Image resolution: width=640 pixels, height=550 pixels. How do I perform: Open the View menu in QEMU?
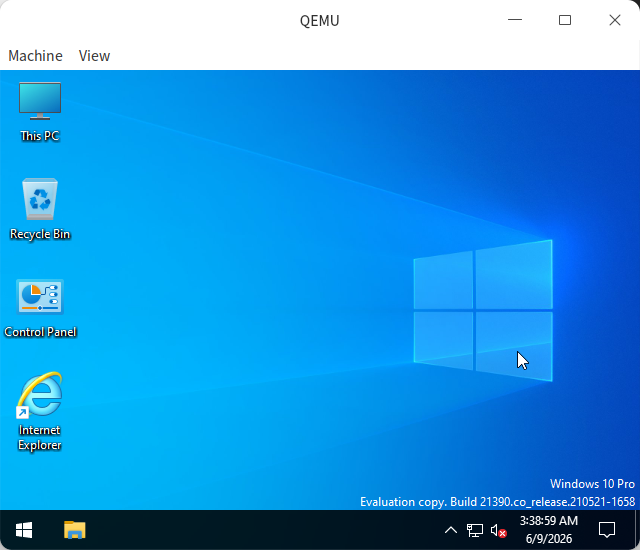(94, 56)
